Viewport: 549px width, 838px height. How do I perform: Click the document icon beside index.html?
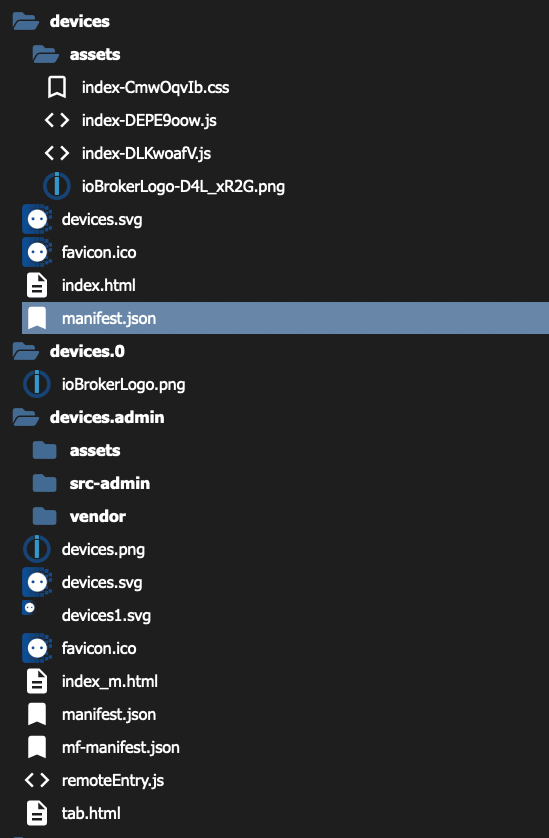tap(37, 285)
